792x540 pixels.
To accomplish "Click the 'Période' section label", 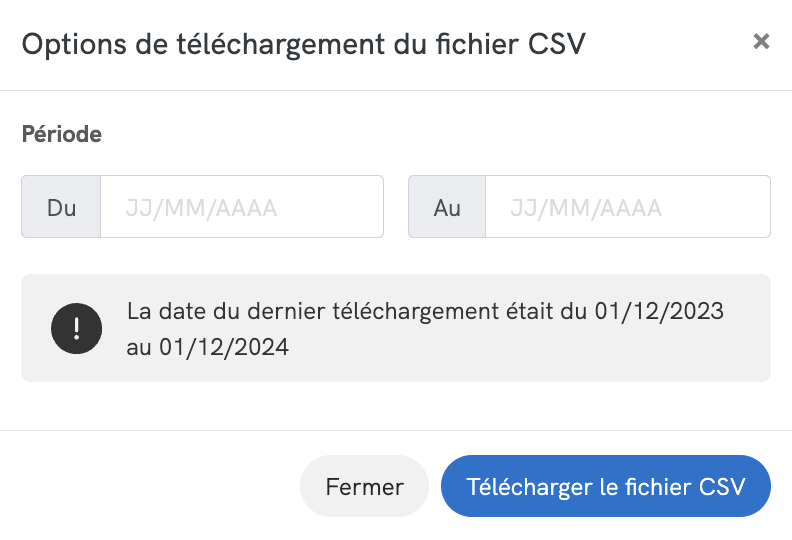I will tap(61, 134).
